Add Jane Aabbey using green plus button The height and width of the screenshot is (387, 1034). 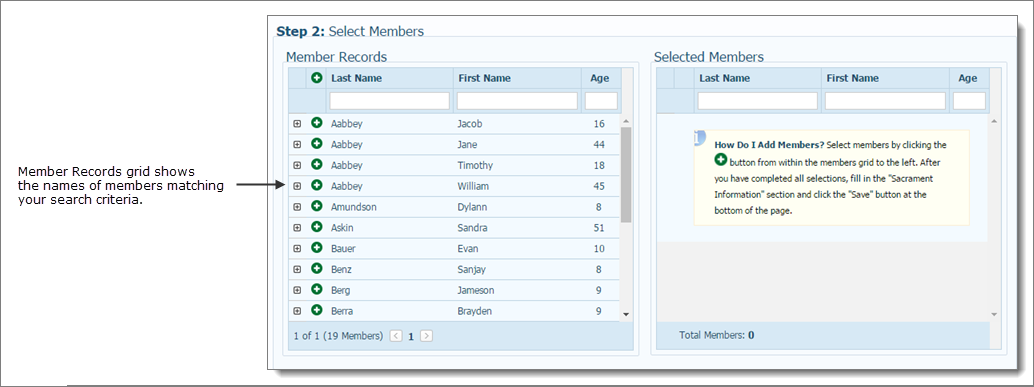pos(317,144)
